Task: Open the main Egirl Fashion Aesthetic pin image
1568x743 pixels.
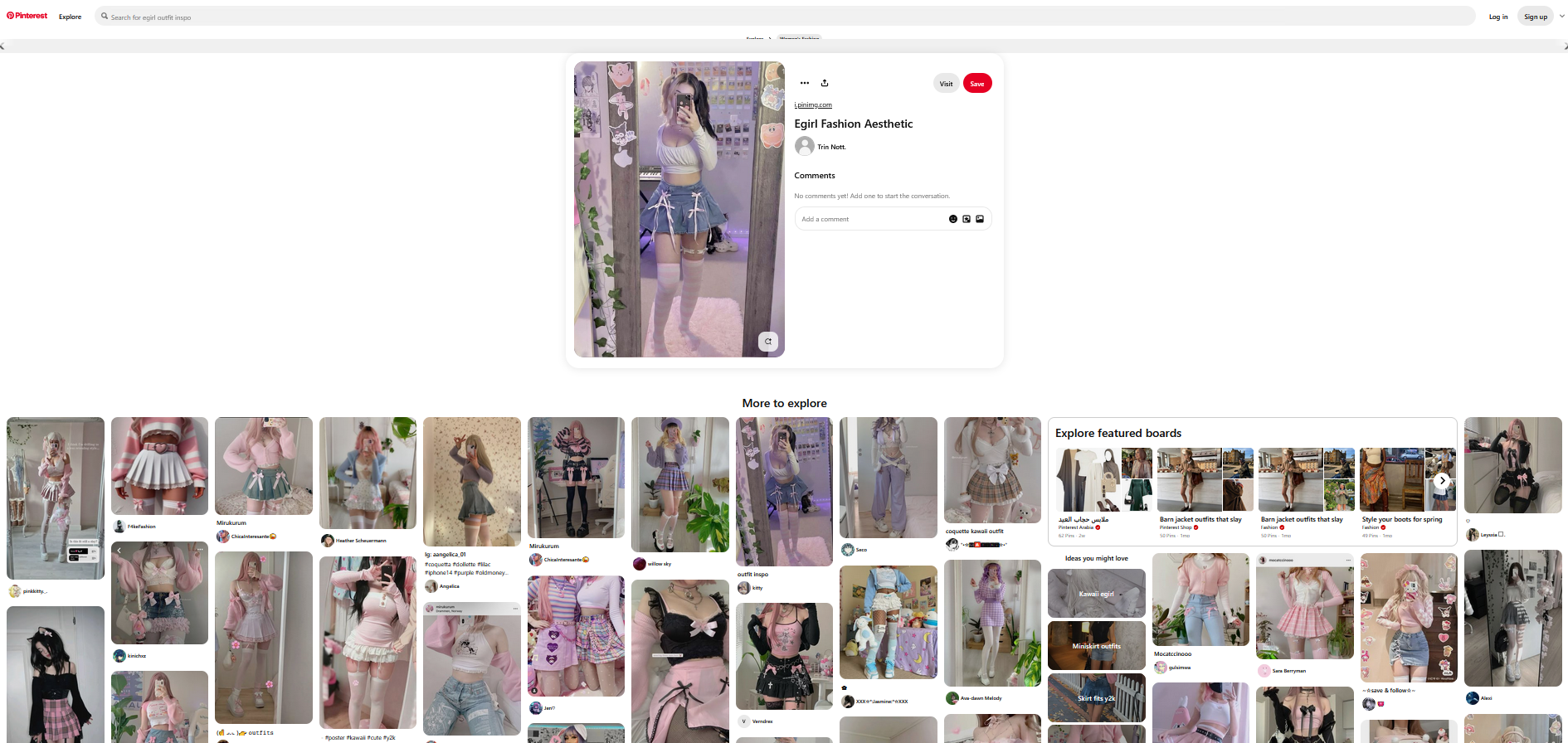Action: 679,209
